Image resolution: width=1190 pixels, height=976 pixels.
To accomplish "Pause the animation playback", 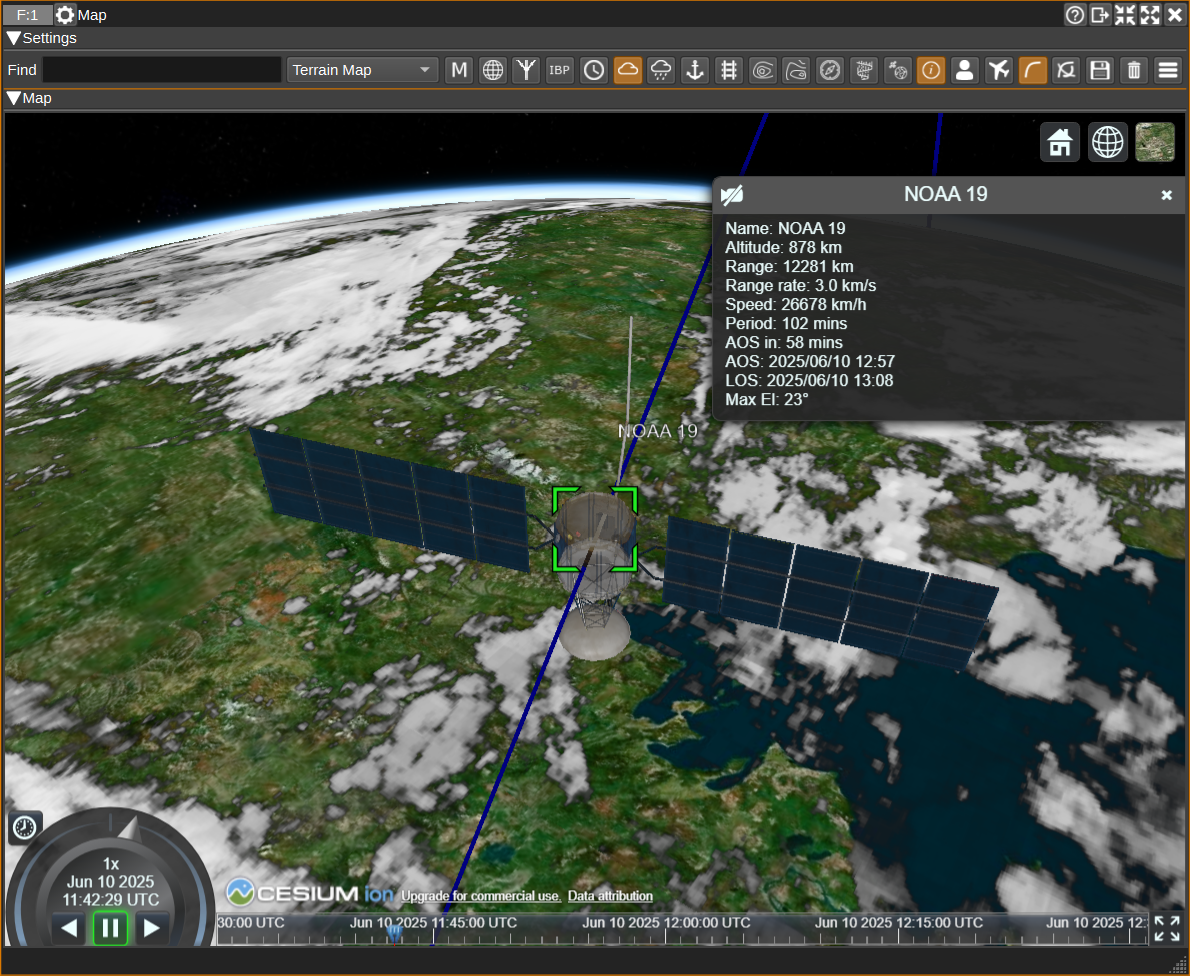I will click(x=111, y=928).
